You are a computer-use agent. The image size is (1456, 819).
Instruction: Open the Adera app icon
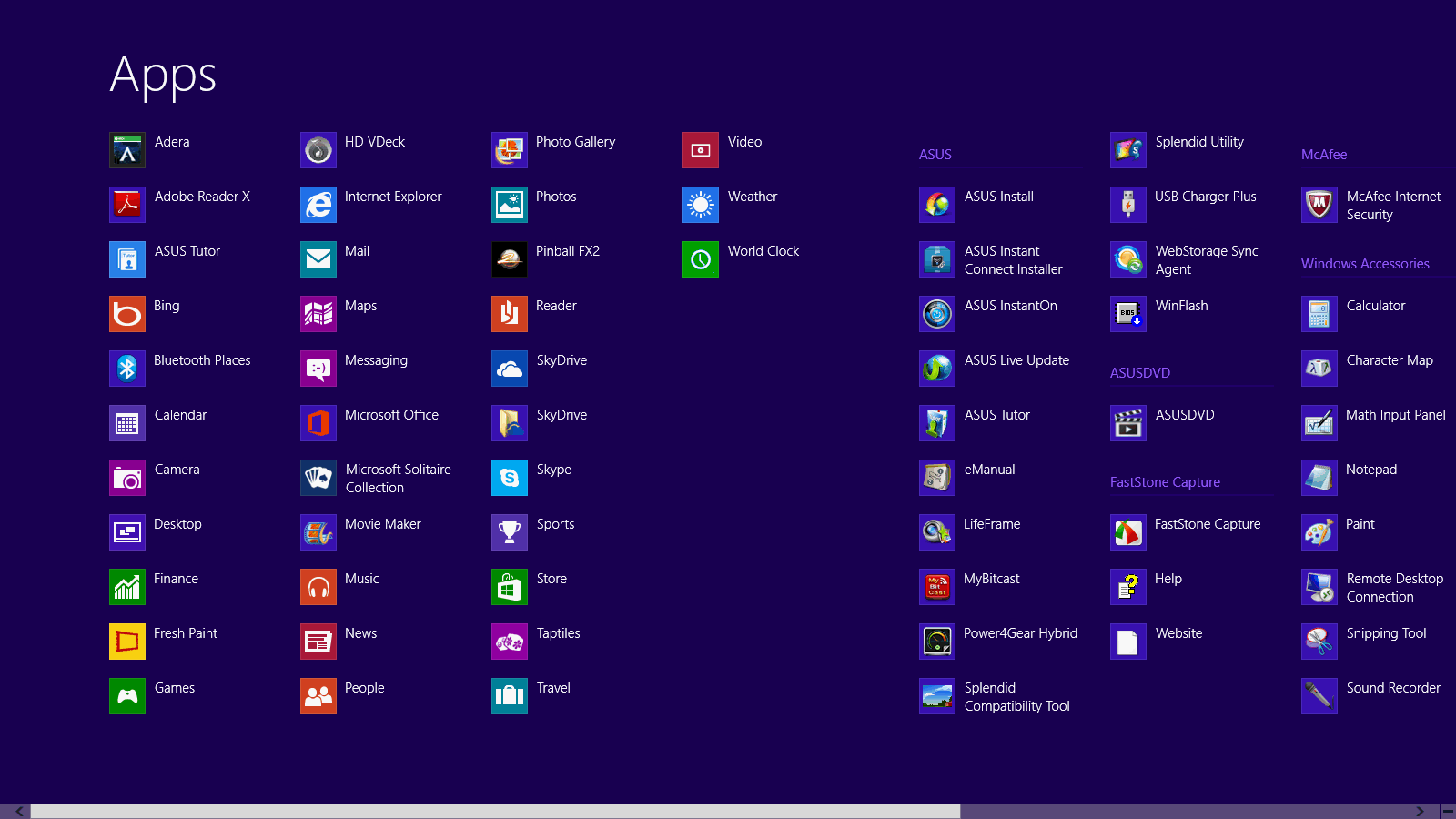point(127,150)
